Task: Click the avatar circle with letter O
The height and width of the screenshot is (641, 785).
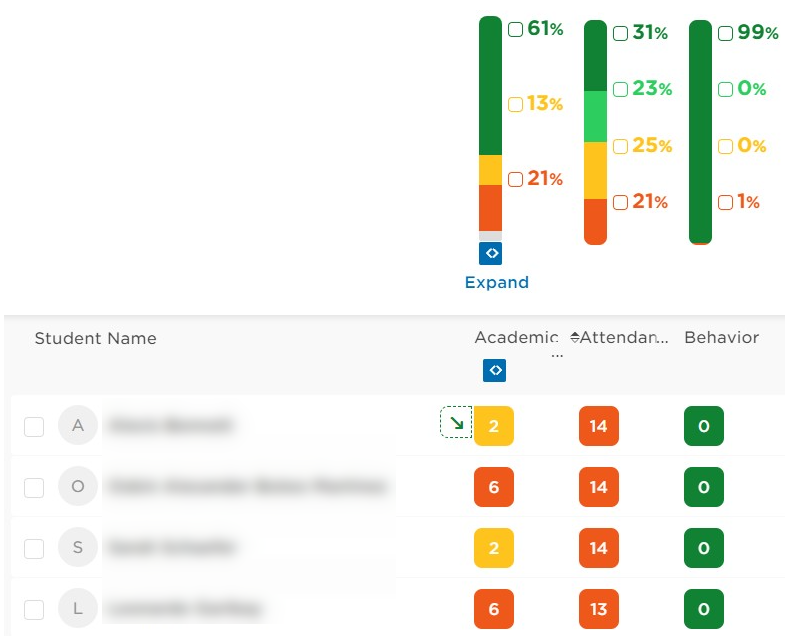Action: click(x=78, y=486)
